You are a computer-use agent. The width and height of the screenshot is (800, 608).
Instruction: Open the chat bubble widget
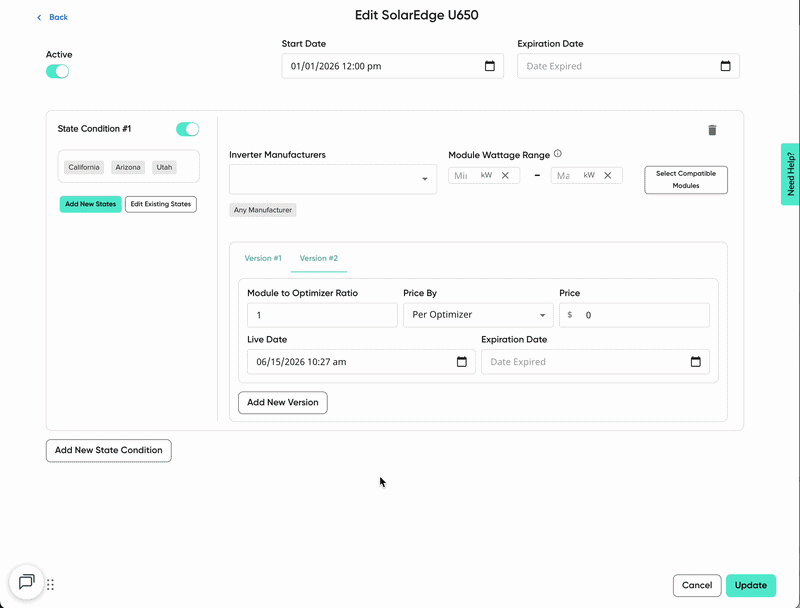coord(27,582)
